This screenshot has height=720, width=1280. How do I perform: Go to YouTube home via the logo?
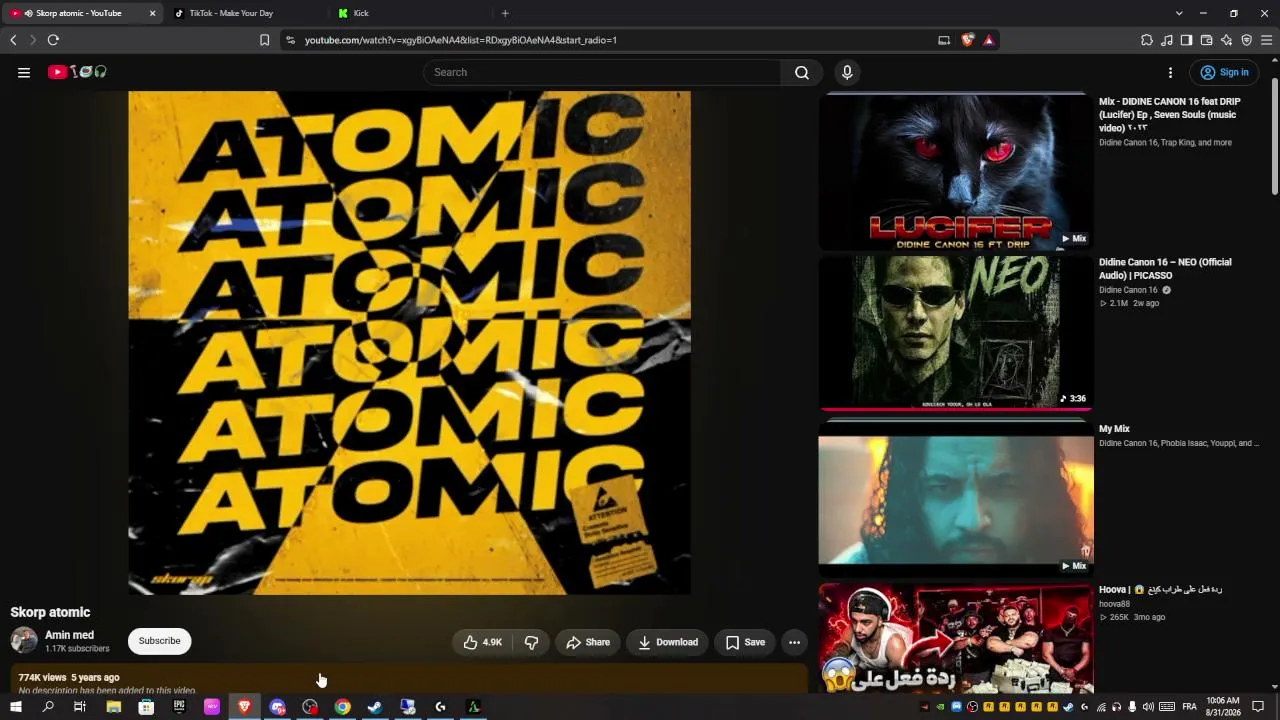[x=77, y=72]
